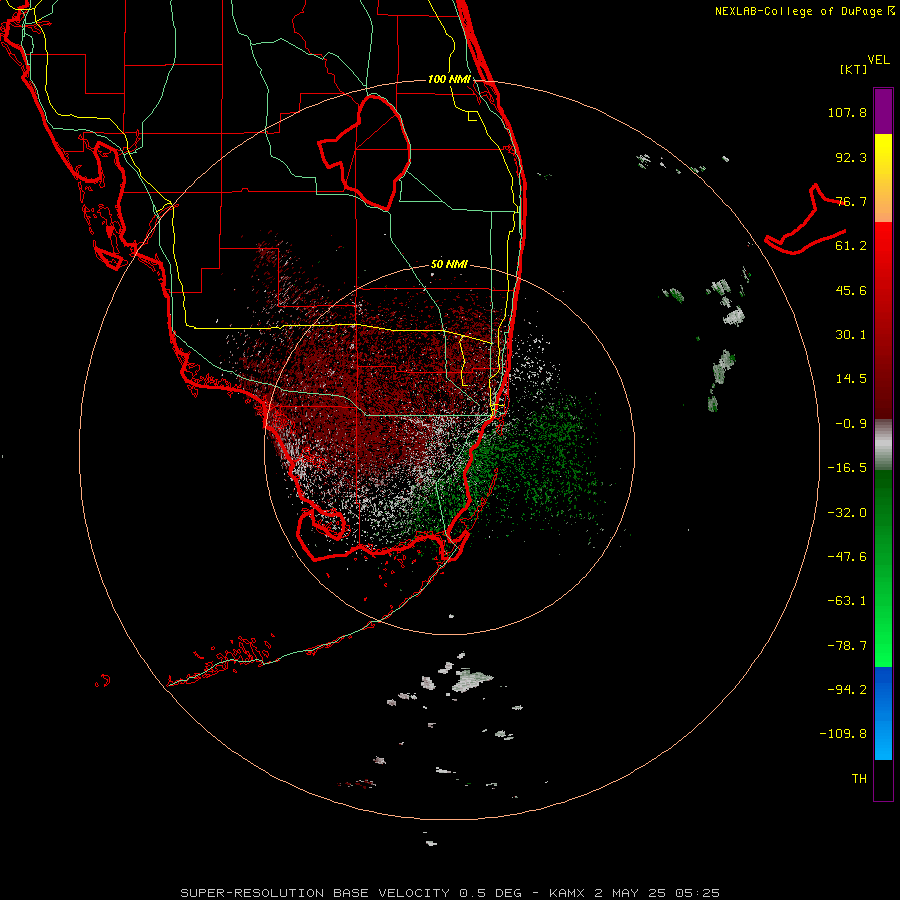
Task: Click the gray near-zero segment of color bar
Action: pos(883,444)
